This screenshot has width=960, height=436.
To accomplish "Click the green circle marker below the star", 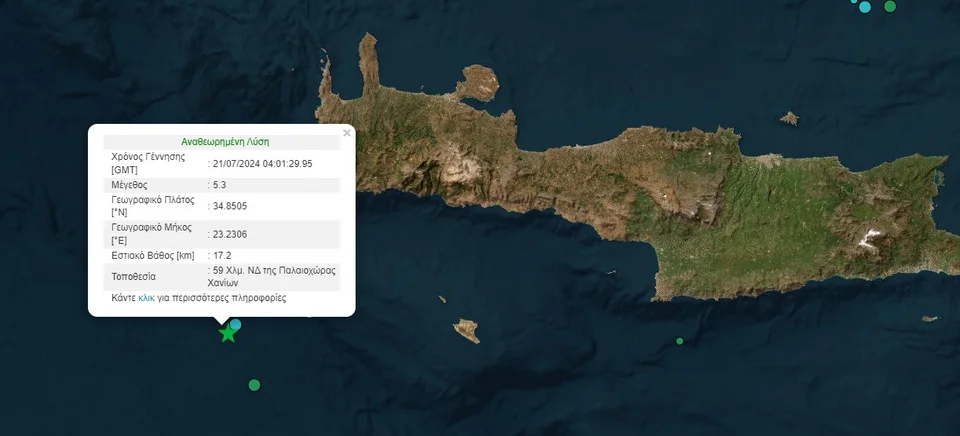I will click(254, 385).
